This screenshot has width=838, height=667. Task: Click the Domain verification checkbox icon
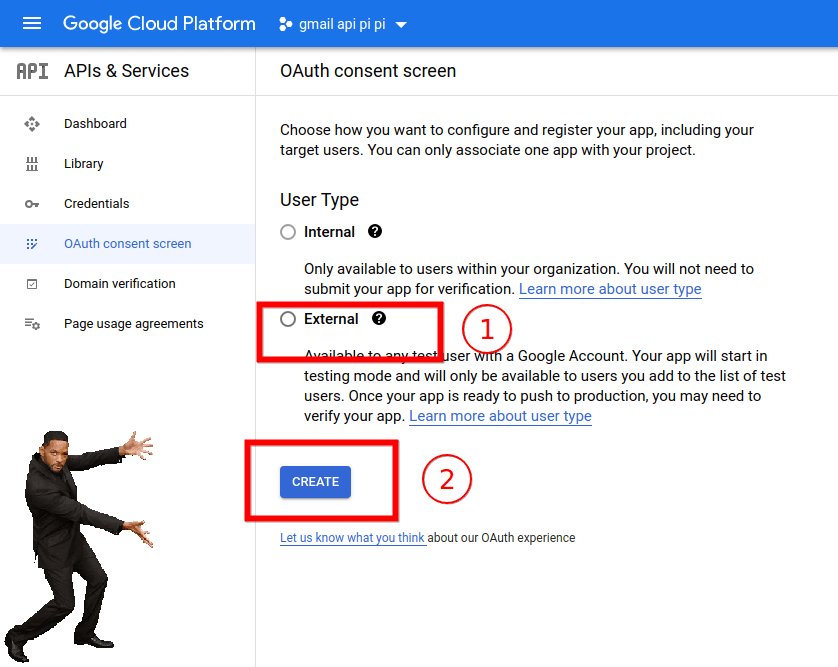click(32, 284)
